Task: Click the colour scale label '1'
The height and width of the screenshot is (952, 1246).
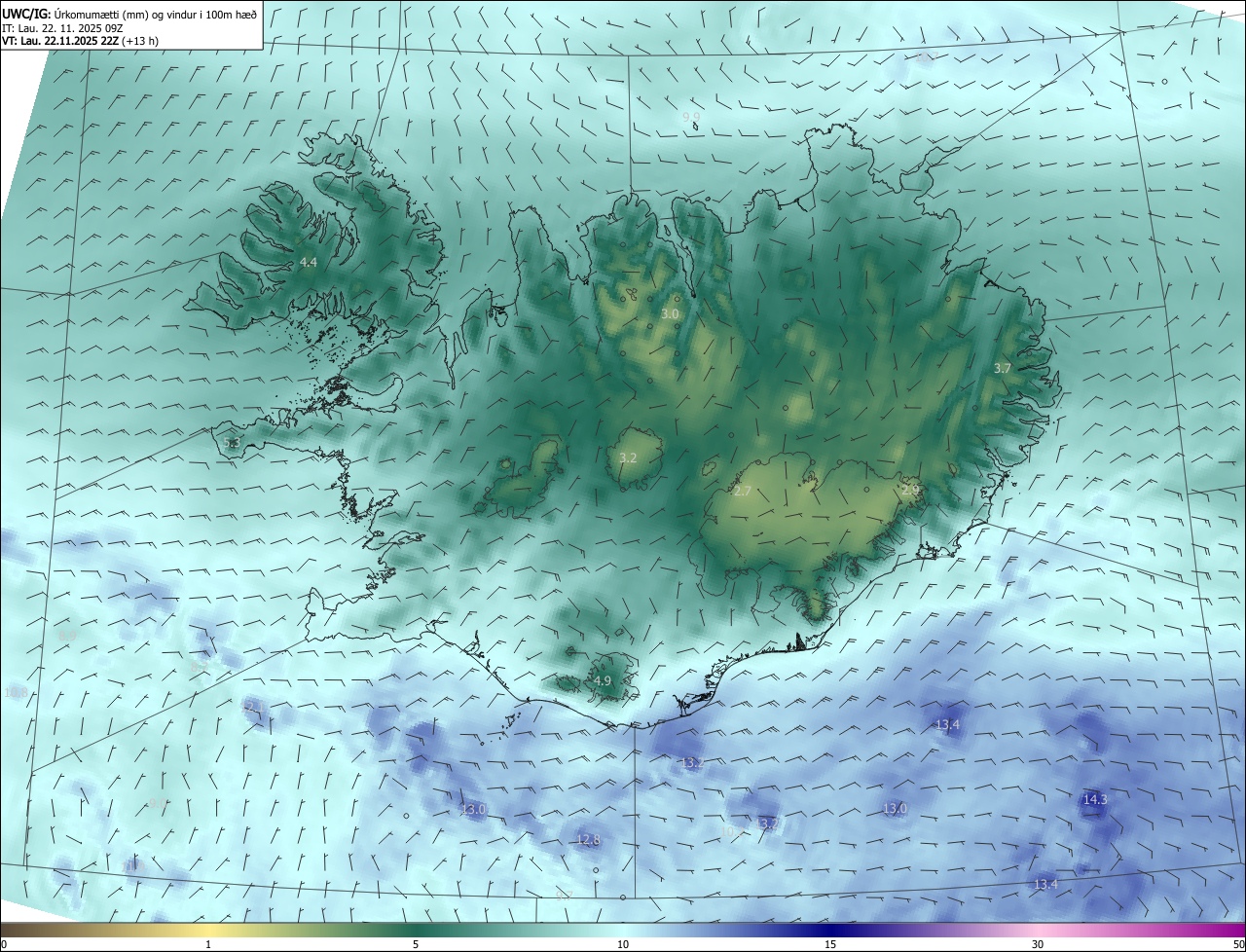Action: 208,944
